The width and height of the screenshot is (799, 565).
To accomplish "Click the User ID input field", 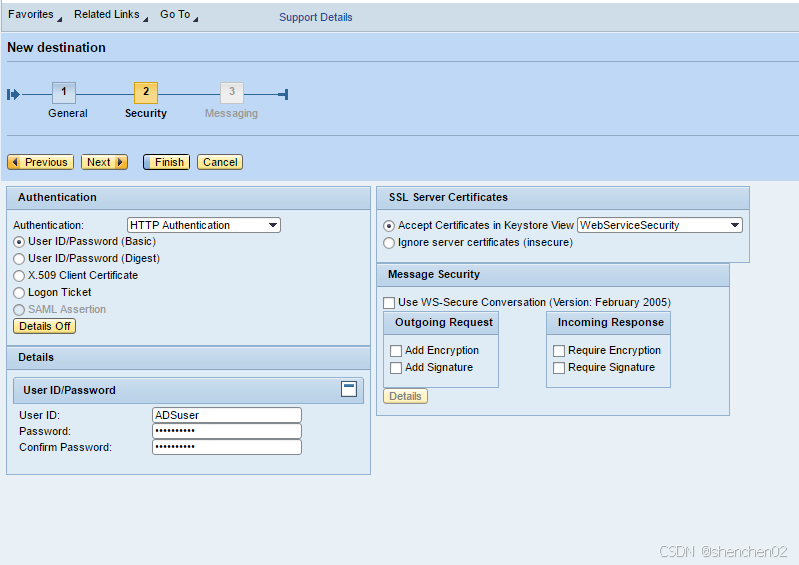I will click(226, 415).
